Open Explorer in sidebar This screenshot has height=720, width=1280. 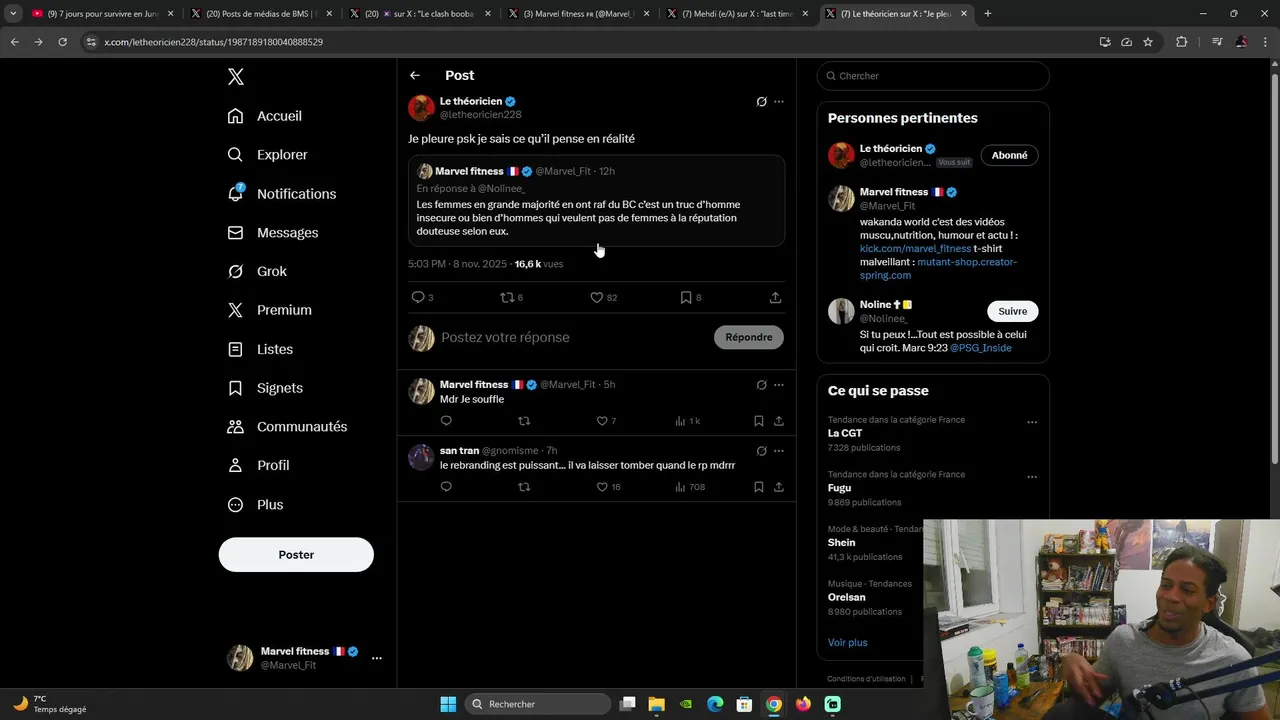(268, 155)
